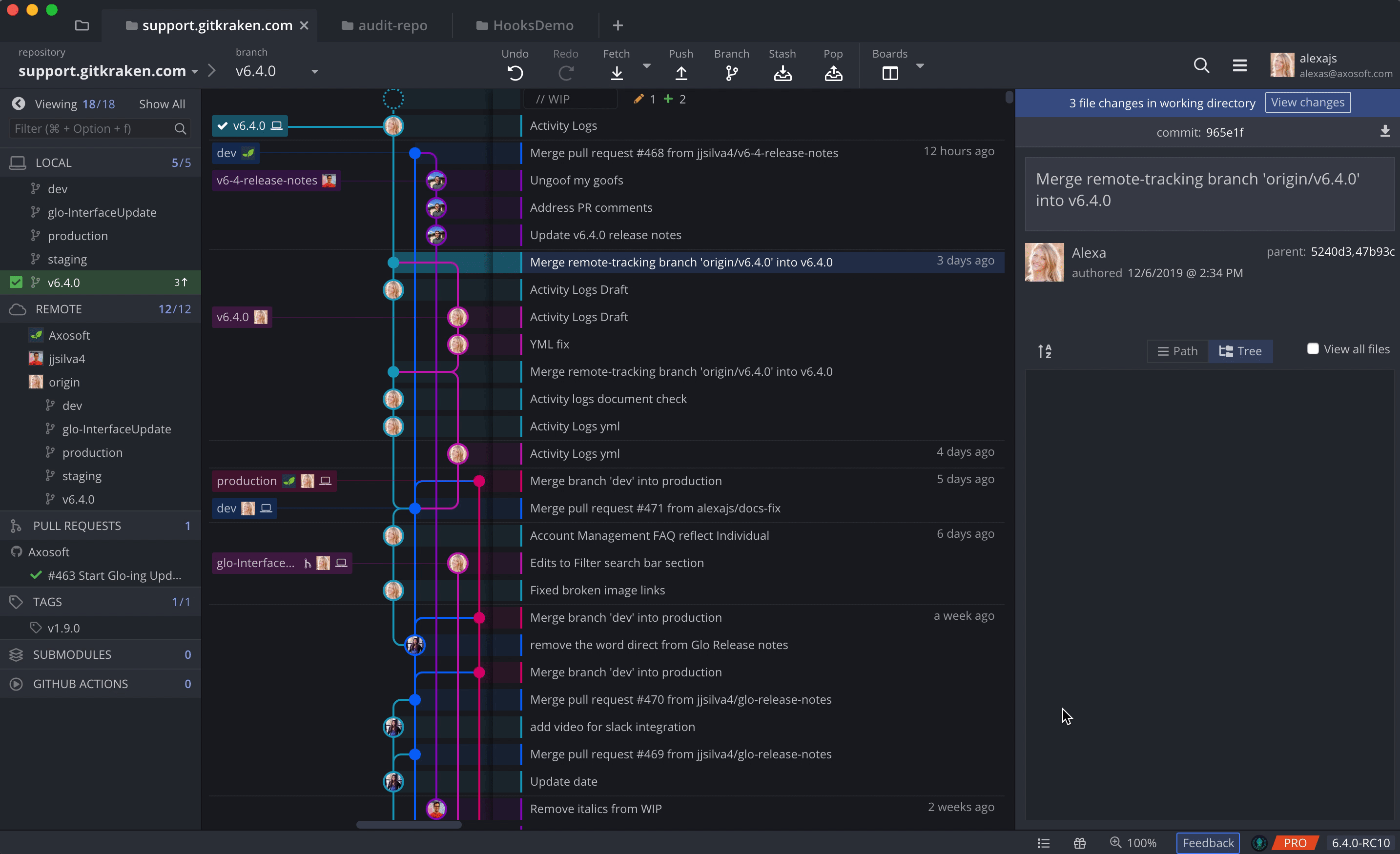
Task: Stash changes with the Stash icon
Action: click(782, 73)
